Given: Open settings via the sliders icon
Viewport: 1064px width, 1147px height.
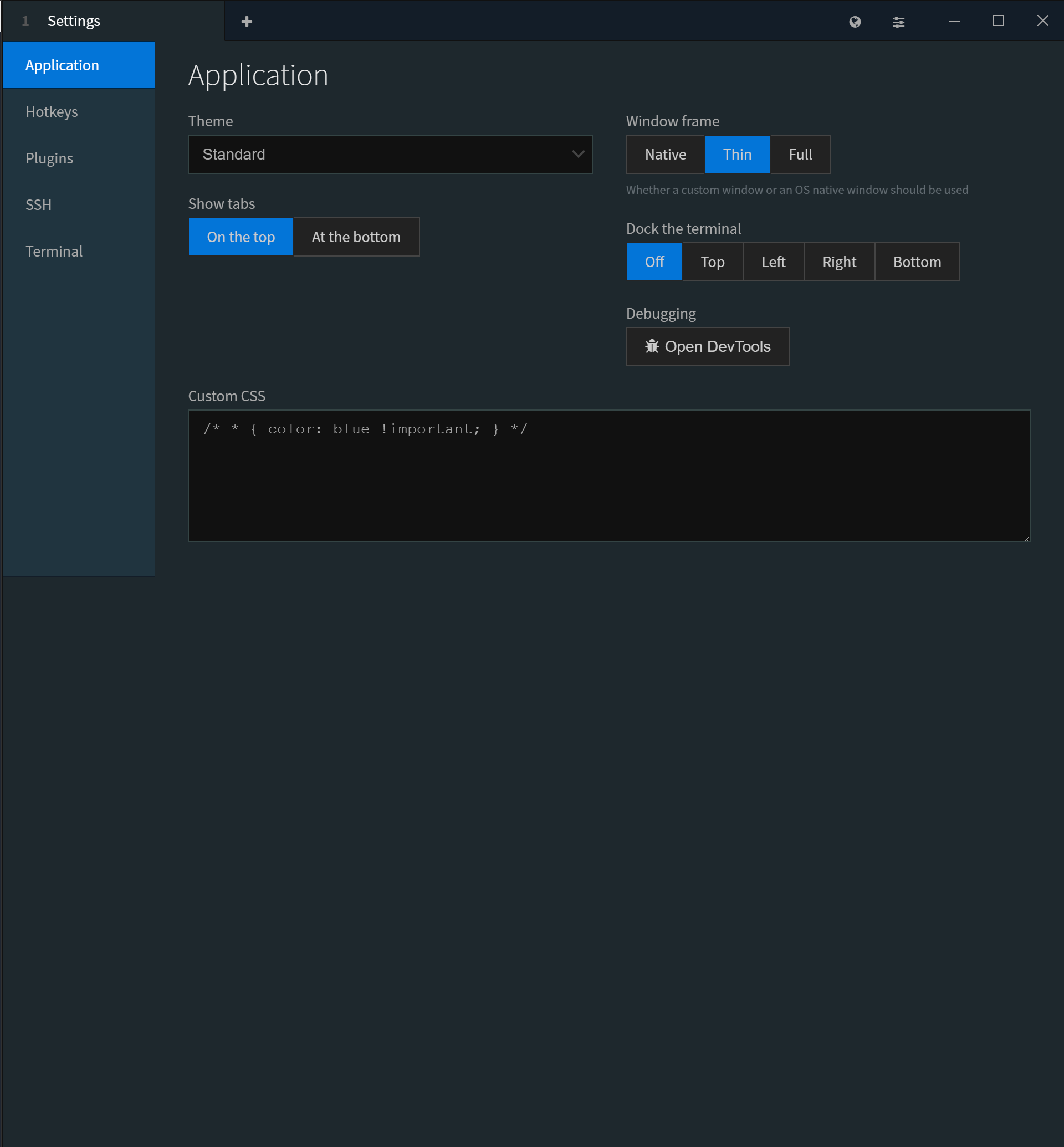Looking at the screenshot, I should coord(898,21).
